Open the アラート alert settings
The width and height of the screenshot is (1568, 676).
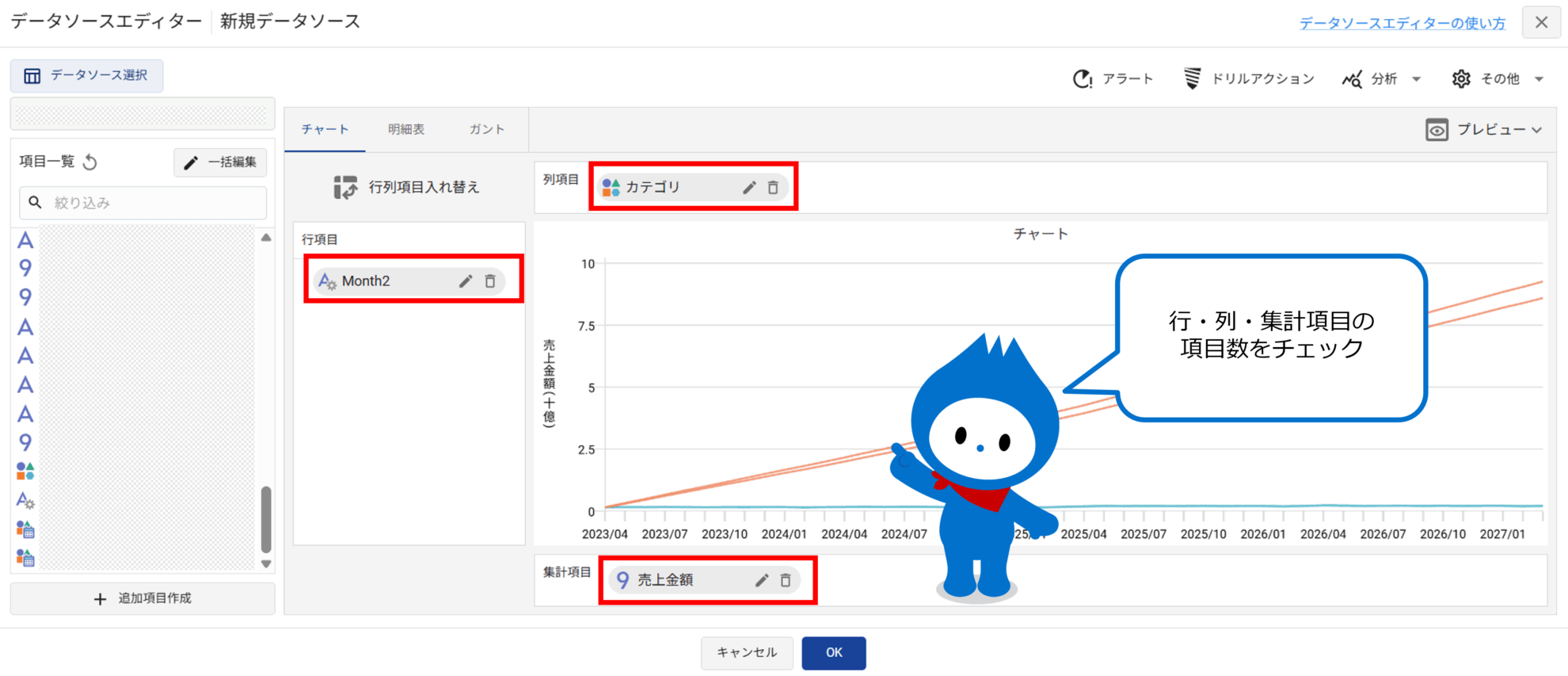pyautogui.click(x=1113, y=78)
